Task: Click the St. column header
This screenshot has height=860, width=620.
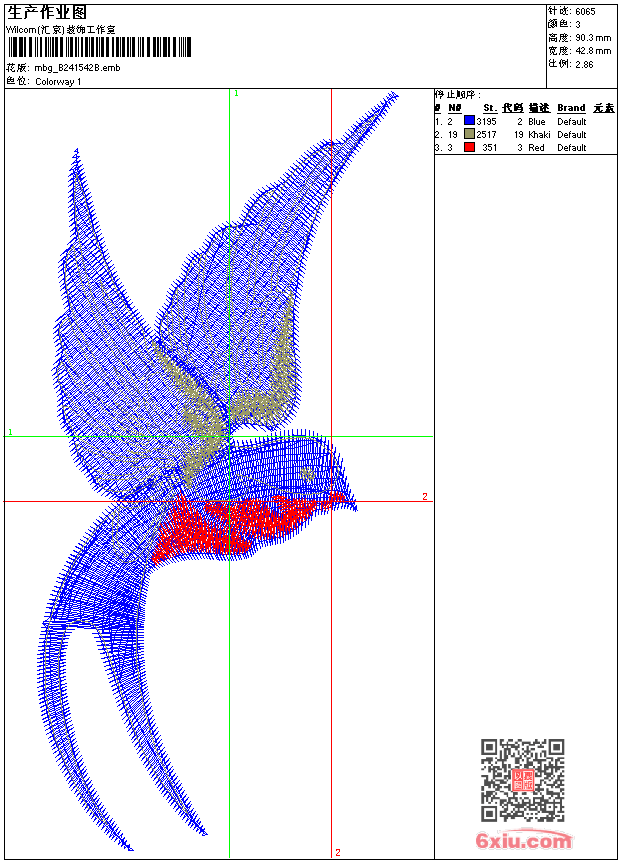Action: (x=490, y=108)
